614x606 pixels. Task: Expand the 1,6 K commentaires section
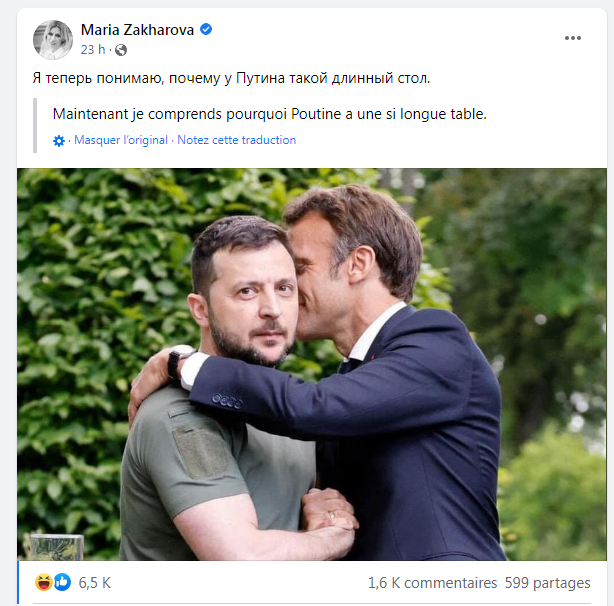[x=432, y=582]
